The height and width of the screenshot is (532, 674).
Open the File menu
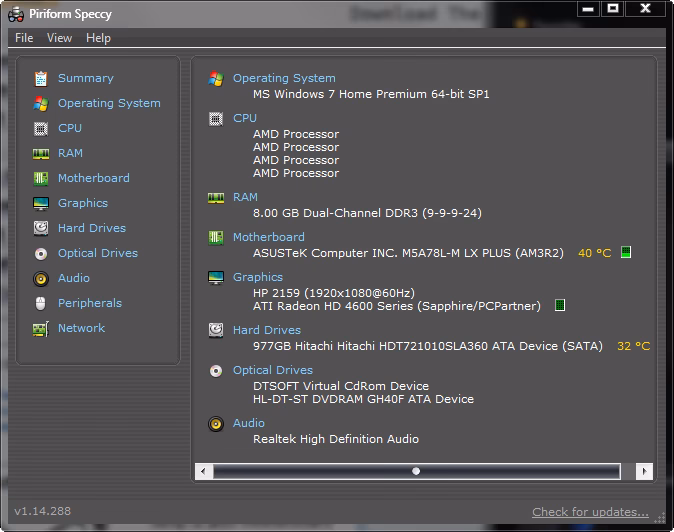click(x=24, y=38)
